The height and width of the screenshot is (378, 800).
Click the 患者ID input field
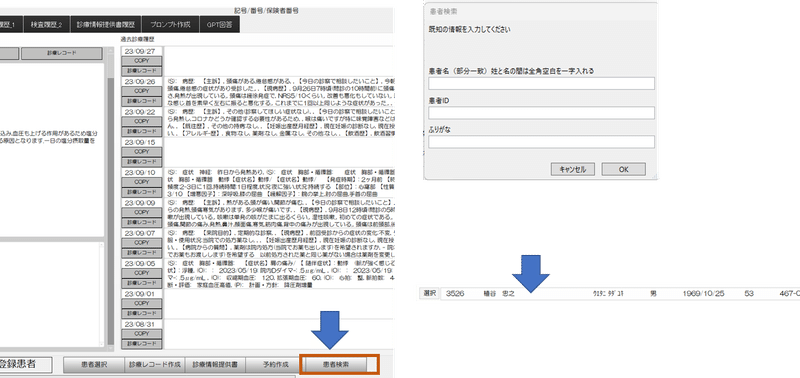click(x=541, y=113)
